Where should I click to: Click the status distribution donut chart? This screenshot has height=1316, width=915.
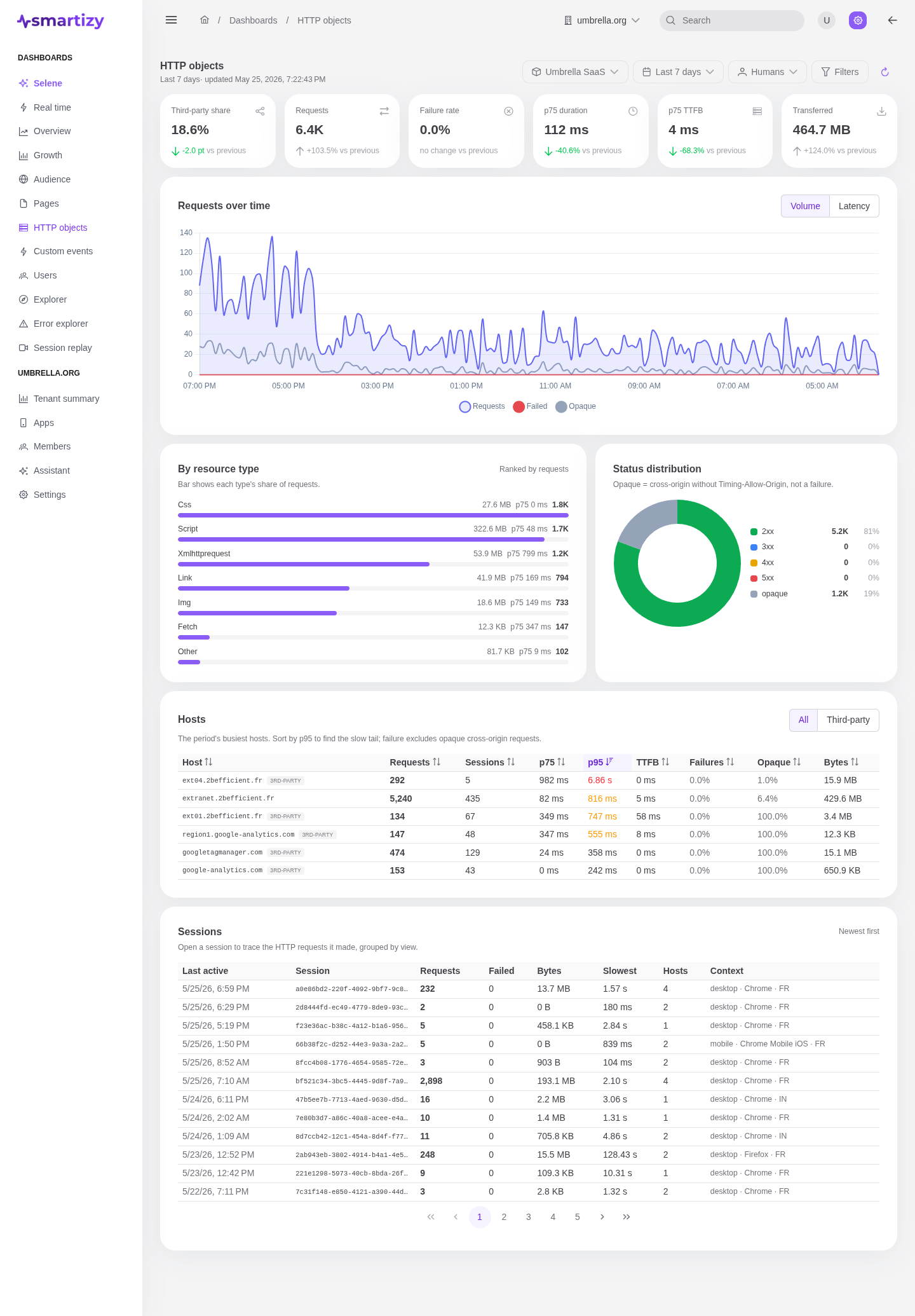pyautogui.click(x=677, y=563)
